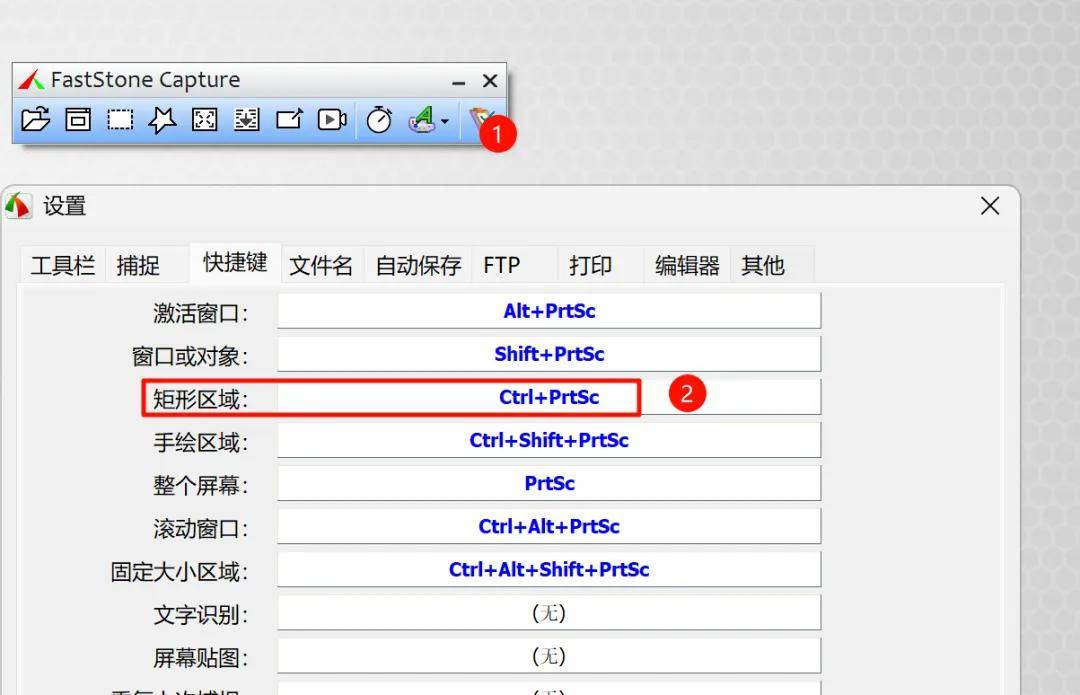This screenshot has width=1080, height=695.
Task: Select the Capture Window or Object tool
Action: point(78,120)
